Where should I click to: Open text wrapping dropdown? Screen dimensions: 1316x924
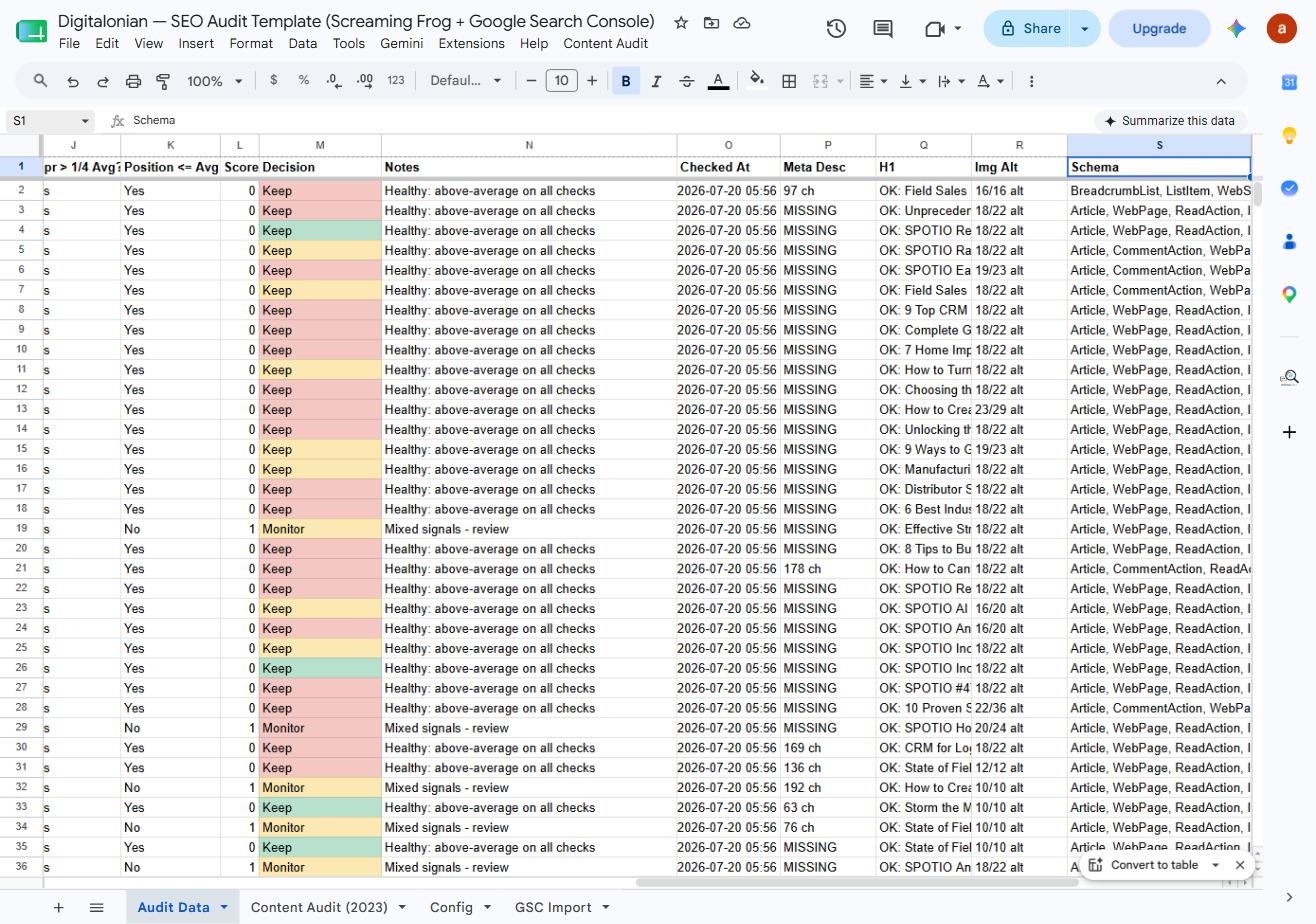951,81
